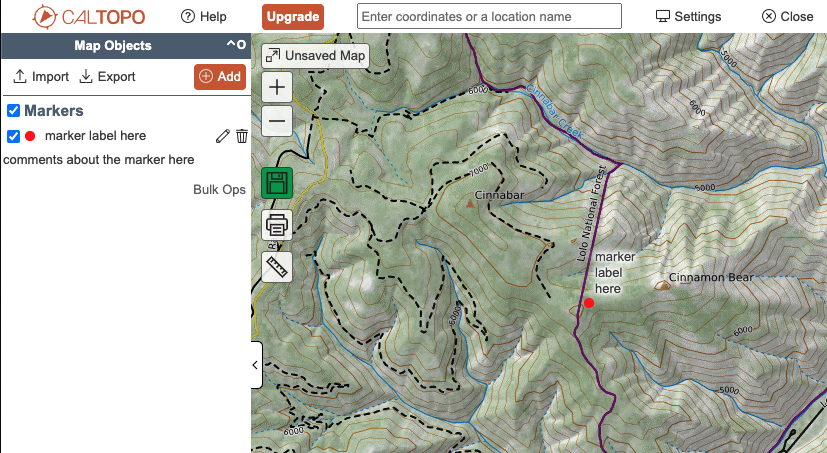The image size is (827, 453).
Task: Delete the marker using trash icon
Action: tap(241, 136)
